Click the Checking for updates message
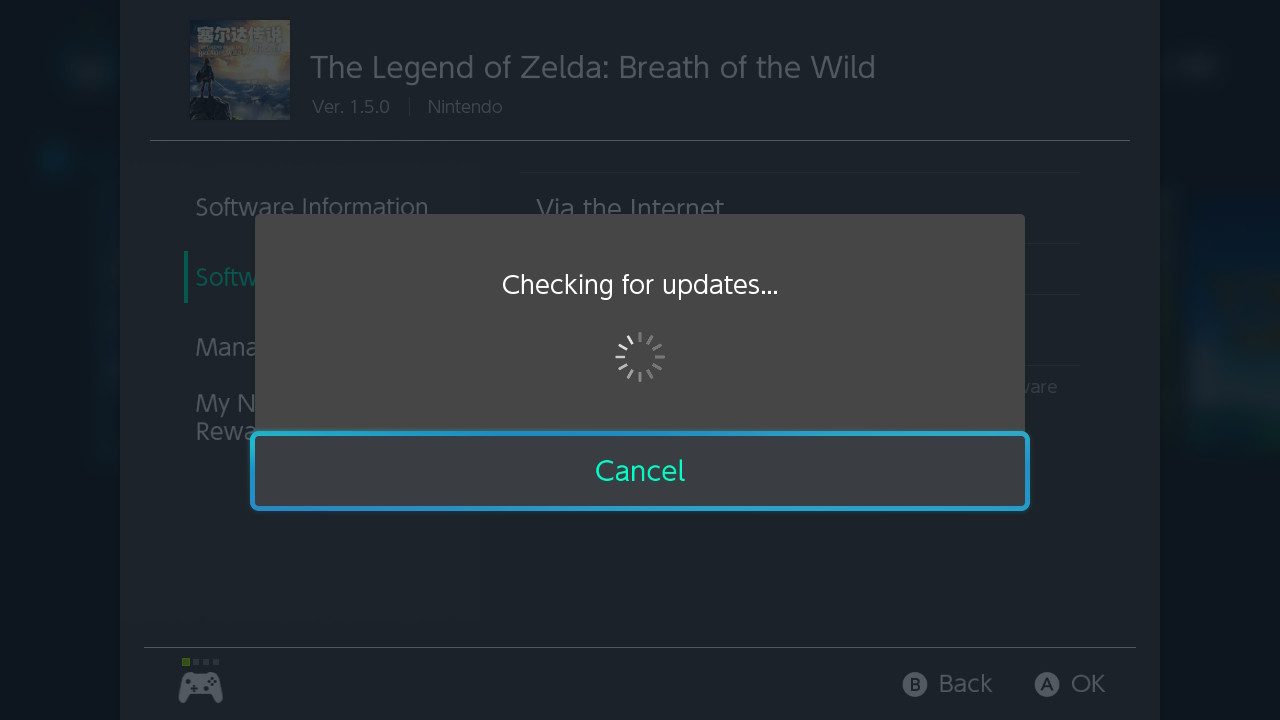The image size is (1280, 720). pyautogui.click(x=640, y=285)
